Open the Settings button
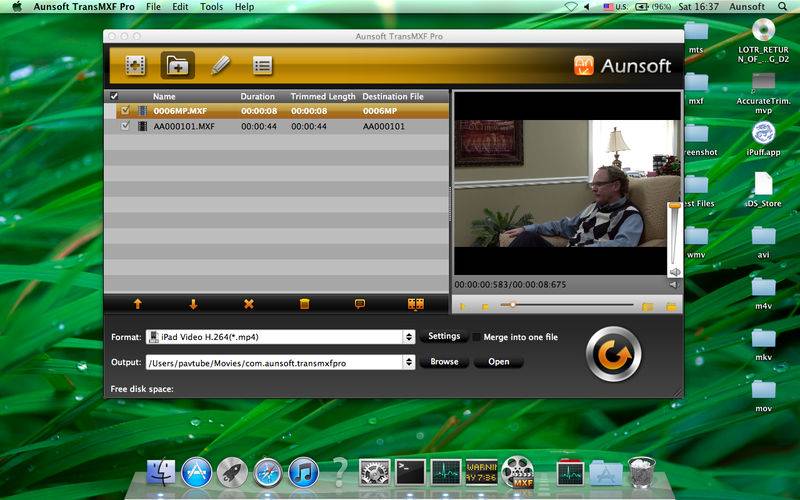This screenshot has width=800, height=500. [444, 336]
